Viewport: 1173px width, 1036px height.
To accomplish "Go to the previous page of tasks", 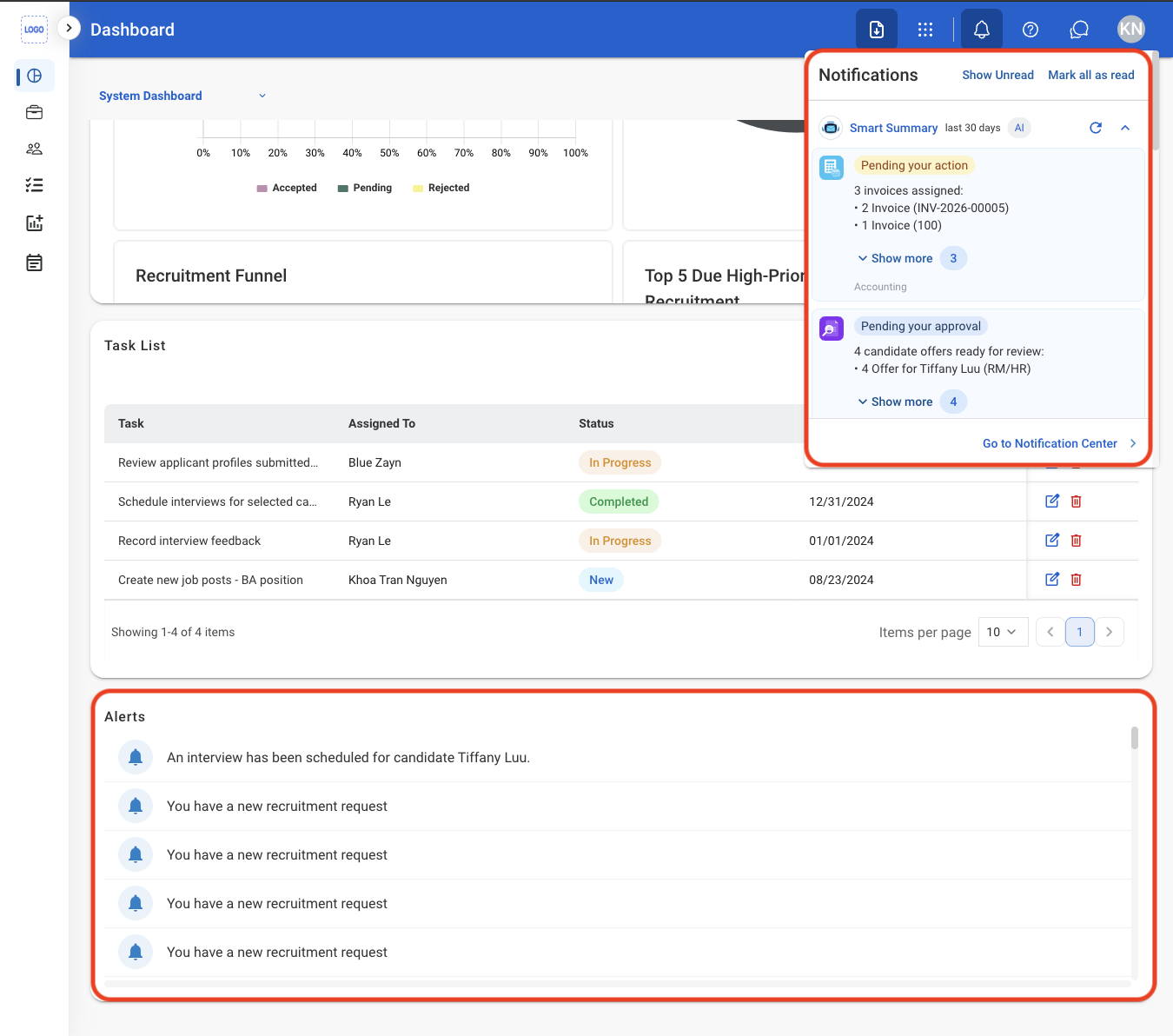I will point(1050,632).
